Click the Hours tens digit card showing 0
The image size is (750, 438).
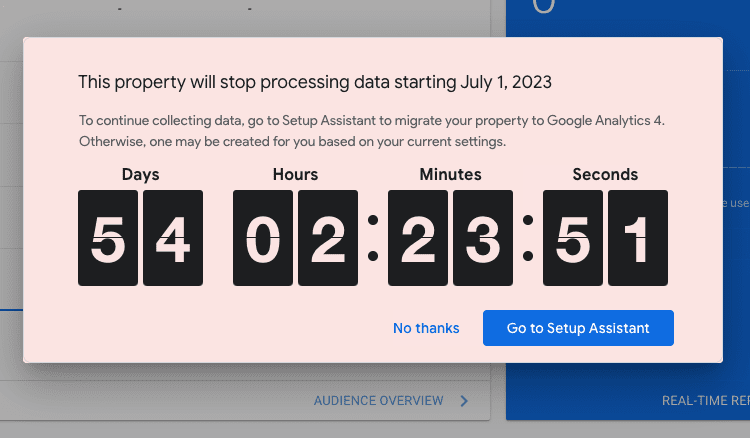point(263,240)
